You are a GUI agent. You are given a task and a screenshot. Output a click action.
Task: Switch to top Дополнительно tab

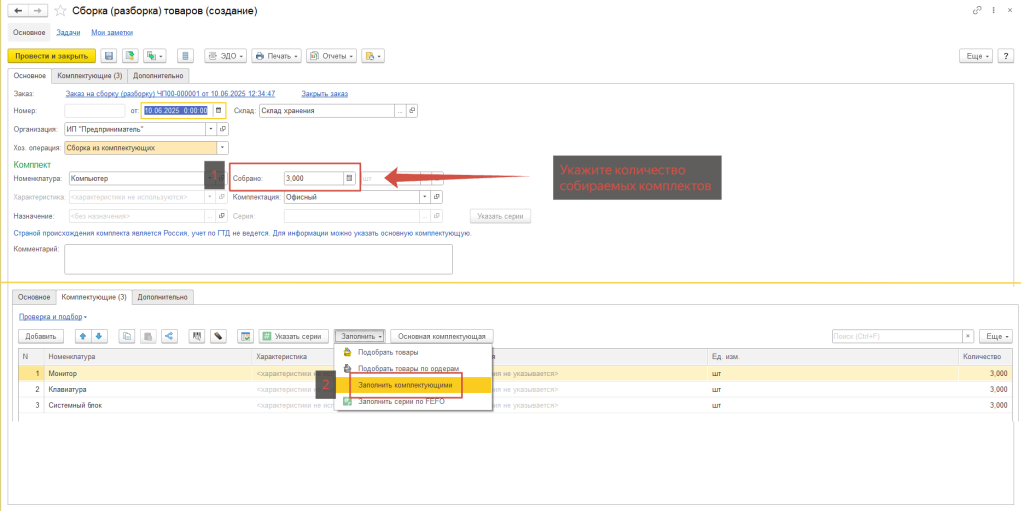(x=160, y=75)
